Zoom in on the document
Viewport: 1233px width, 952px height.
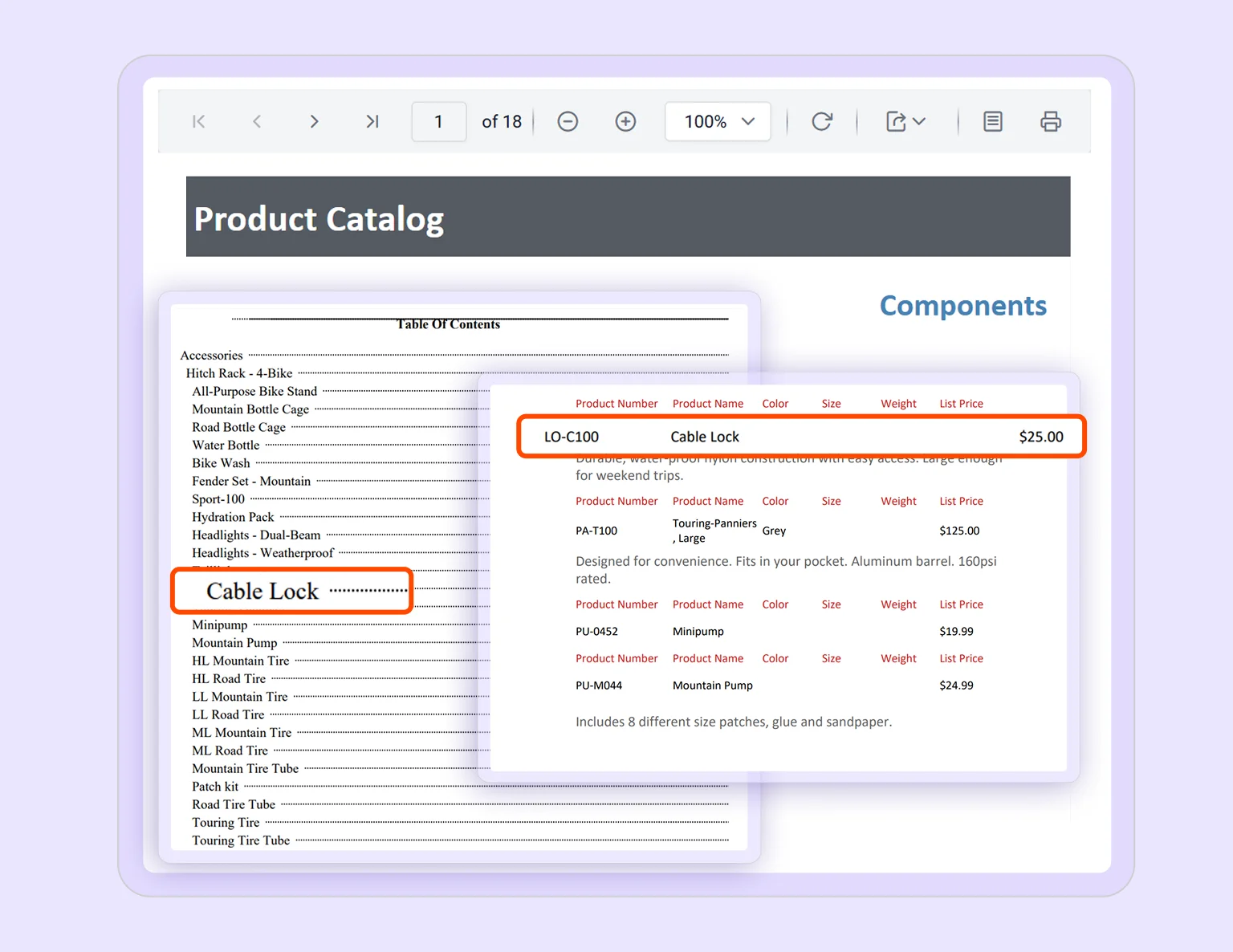625,121
